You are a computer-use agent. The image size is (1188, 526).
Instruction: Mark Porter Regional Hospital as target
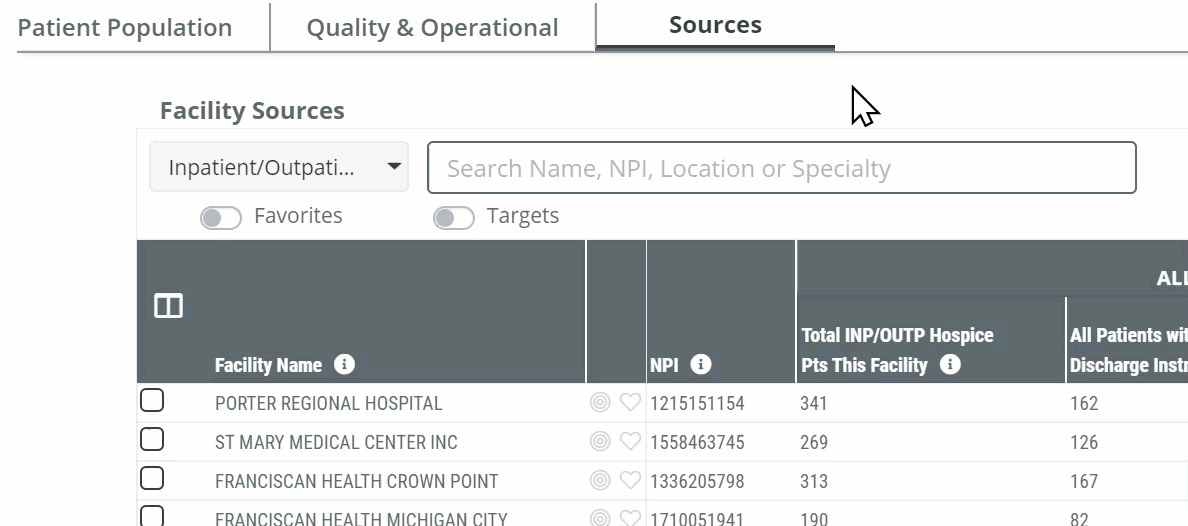[599, 402]
